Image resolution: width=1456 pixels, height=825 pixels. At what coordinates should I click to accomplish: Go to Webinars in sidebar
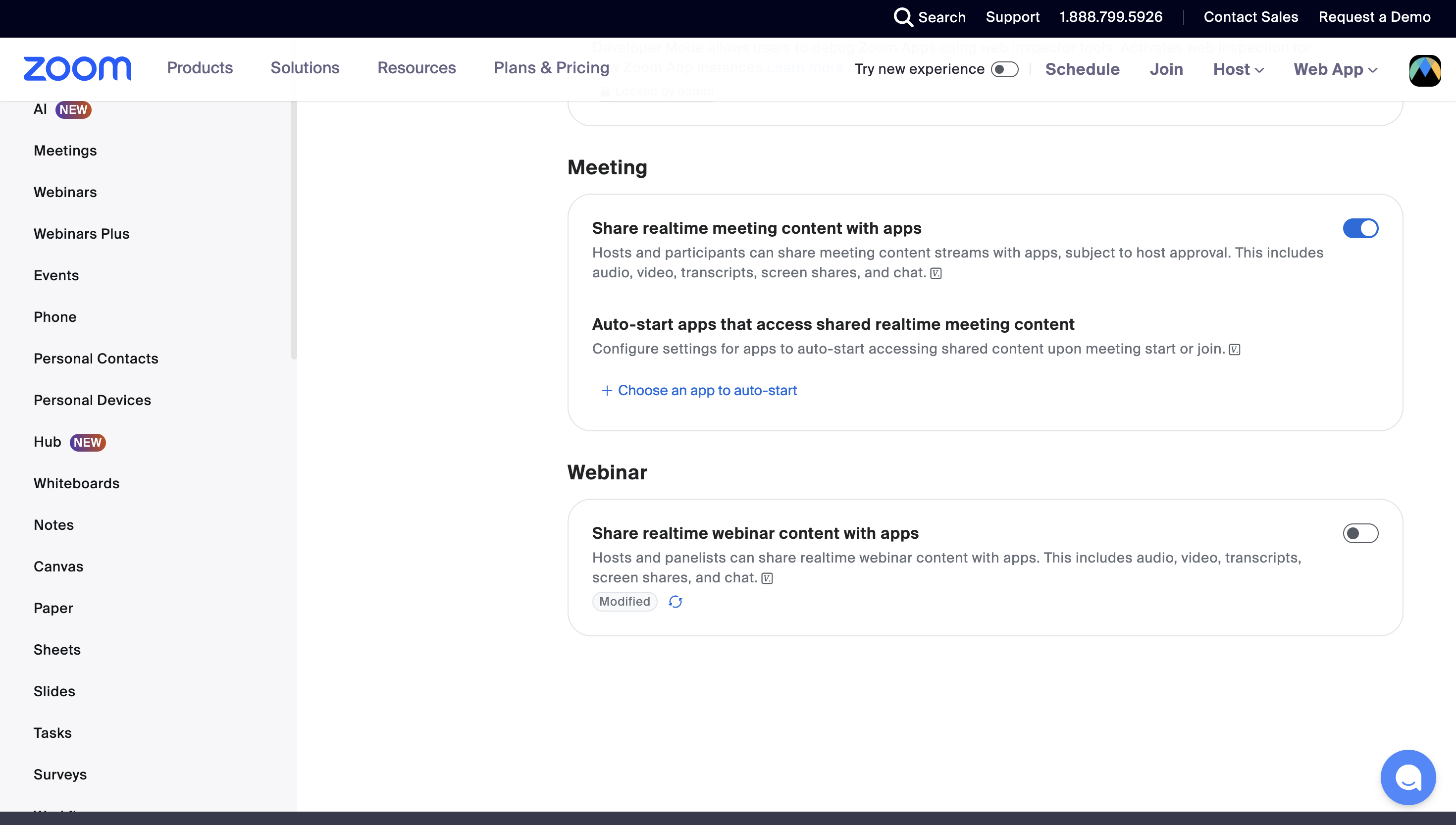click(x=65, y=192)
